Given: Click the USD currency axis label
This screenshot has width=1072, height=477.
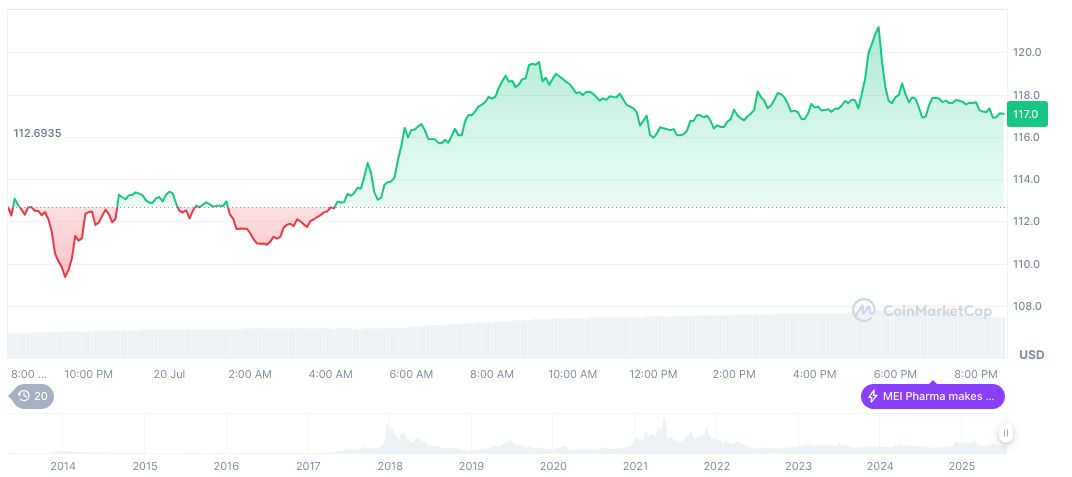Looking at the screenshot, I should tap(1031, 355).
